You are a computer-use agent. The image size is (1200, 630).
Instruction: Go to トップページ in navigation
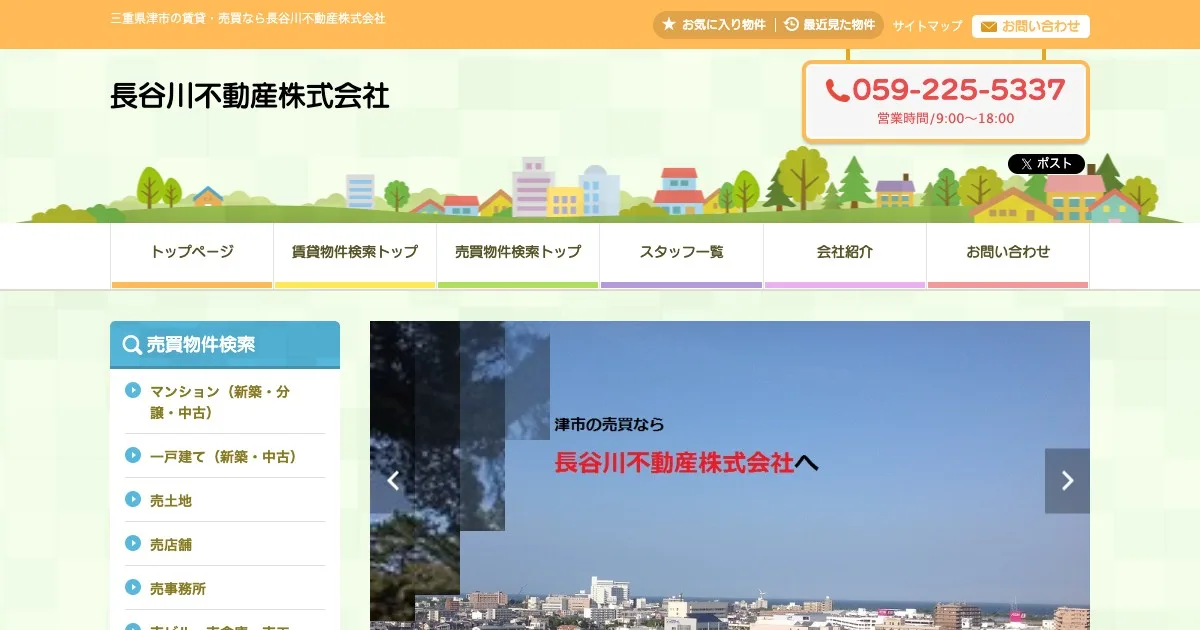(192, 255)
